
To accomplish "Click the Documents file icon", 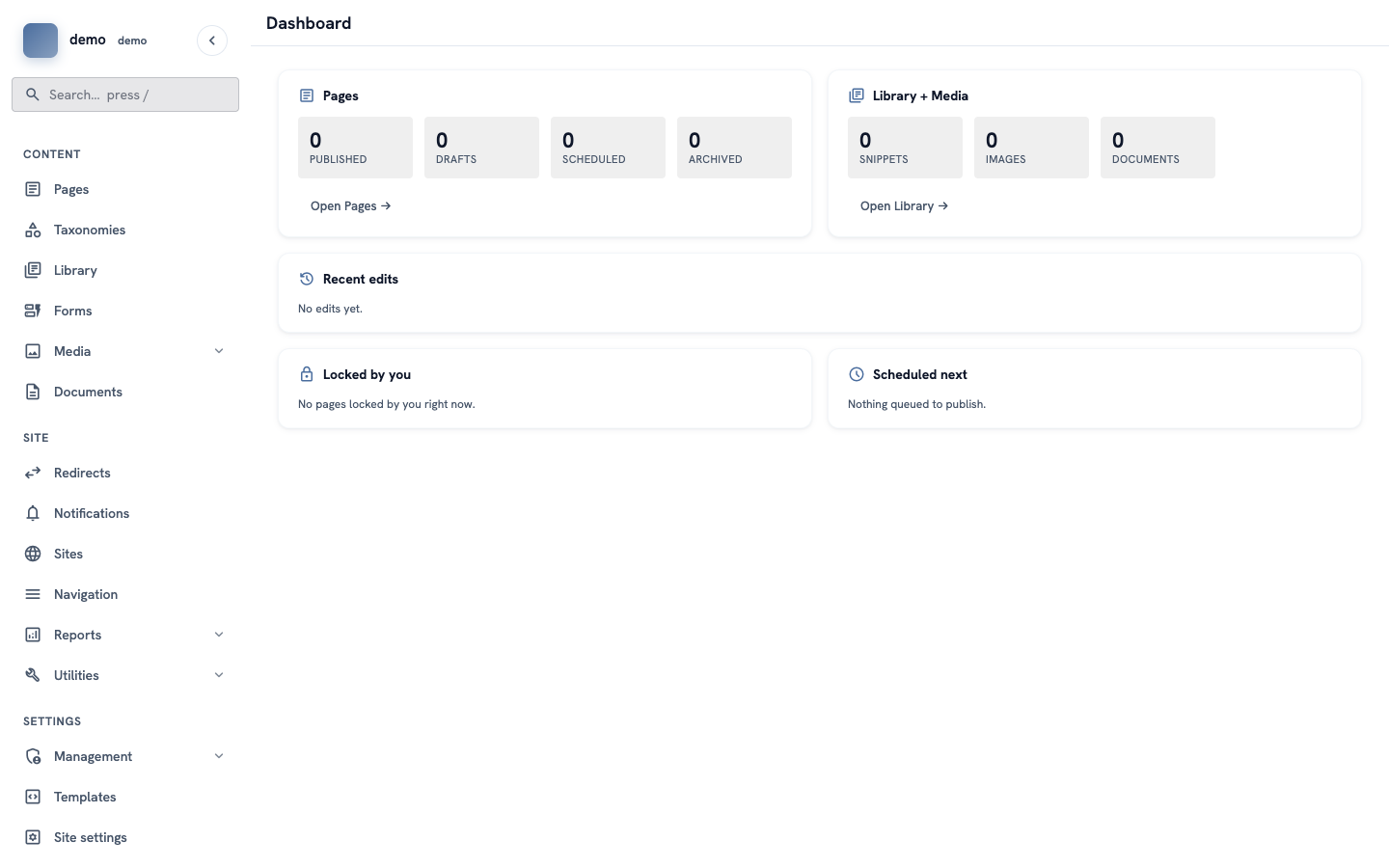I will 33,392.
